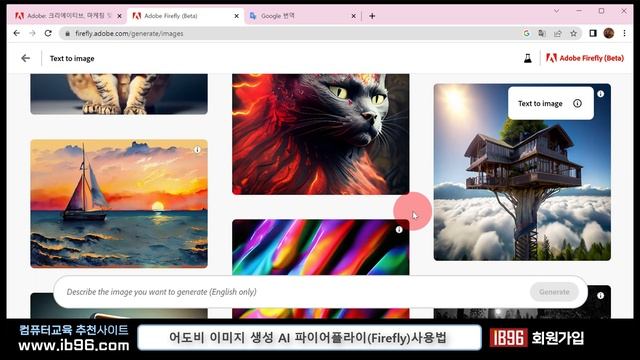This screenshot has width=640, height=360.
Task: Open the treehouse above clouds image
Action: 522,172
